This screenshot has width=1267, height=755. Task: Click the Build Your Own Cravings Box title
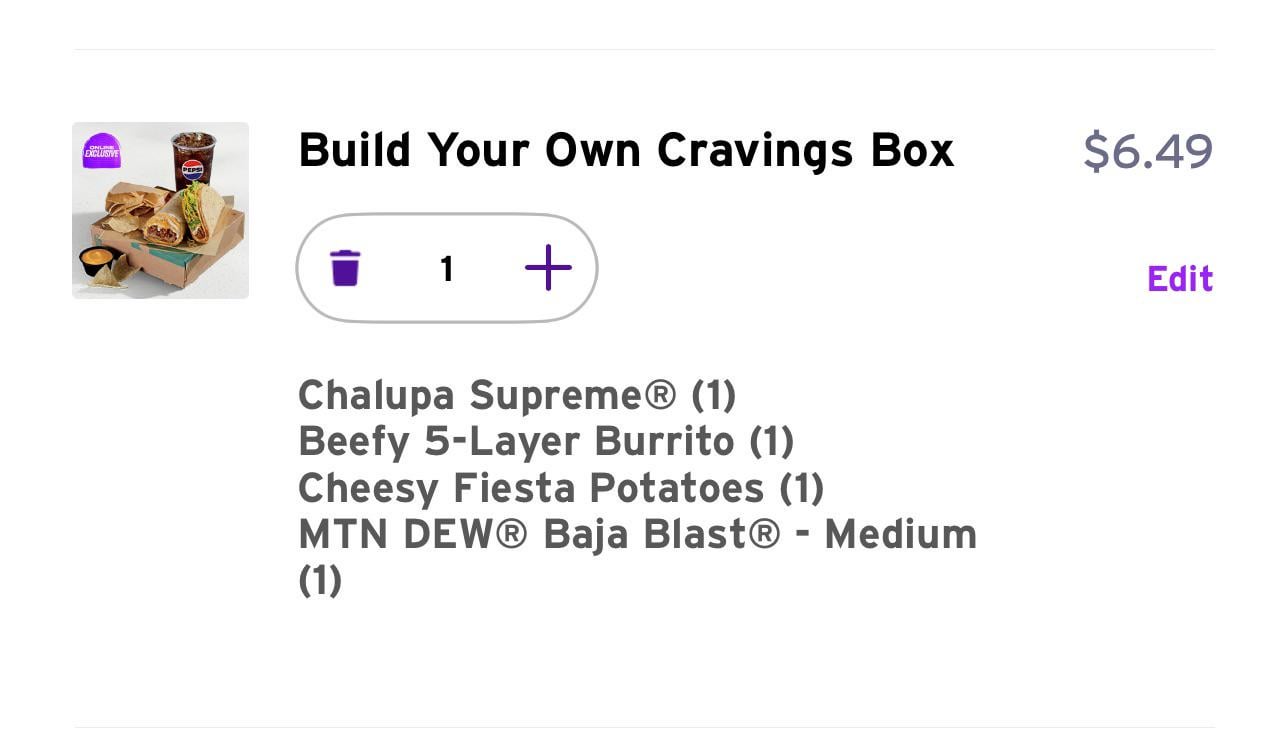[x=626, y=151]
